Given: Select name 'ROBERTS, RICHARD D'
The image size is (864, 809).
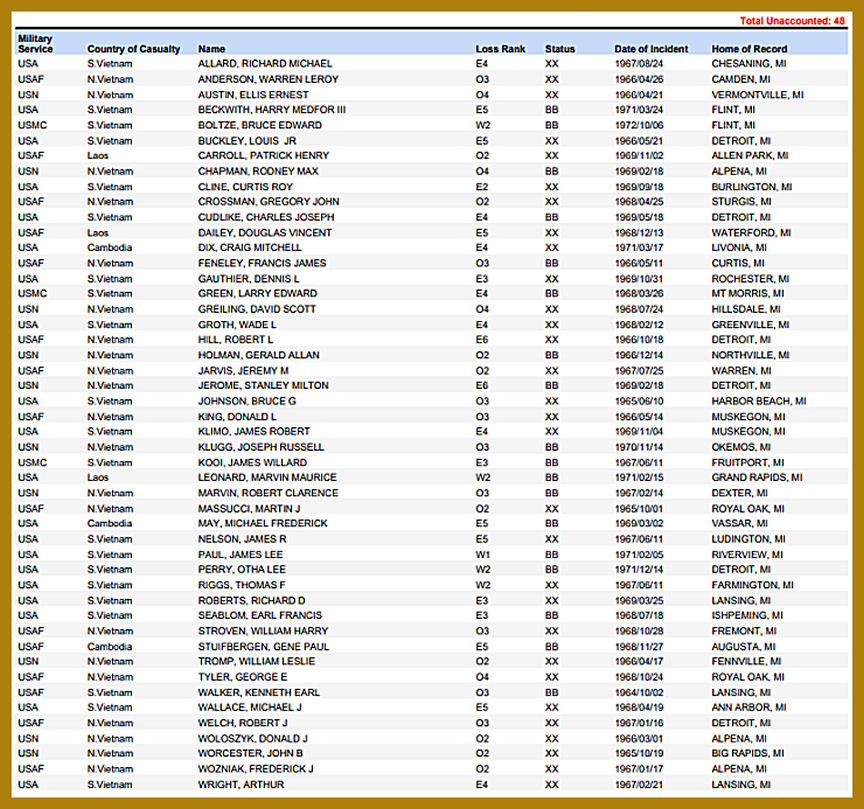Looking at the screenshot, I should tap(252, 601).
